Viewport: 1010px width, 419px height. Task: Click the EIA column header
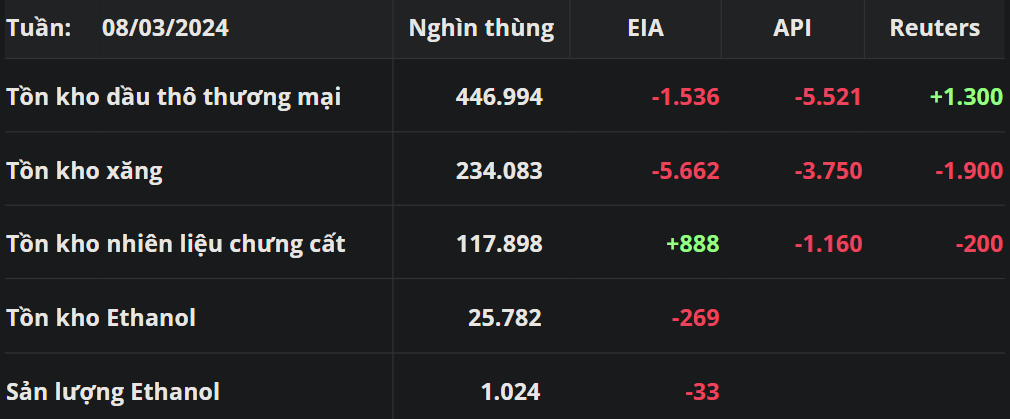tap(645, 29)
